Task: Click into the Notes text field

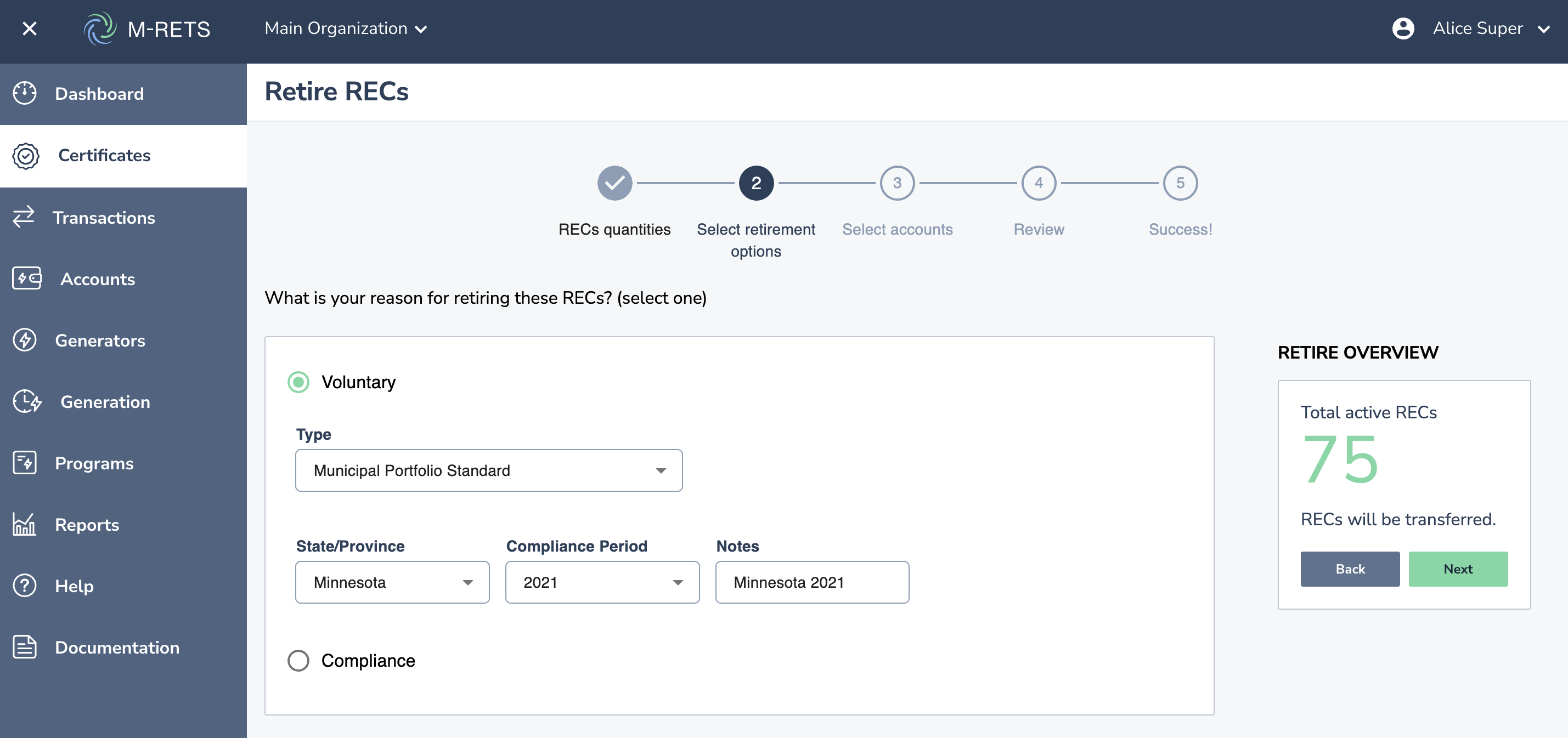Action: click(811, 582)
